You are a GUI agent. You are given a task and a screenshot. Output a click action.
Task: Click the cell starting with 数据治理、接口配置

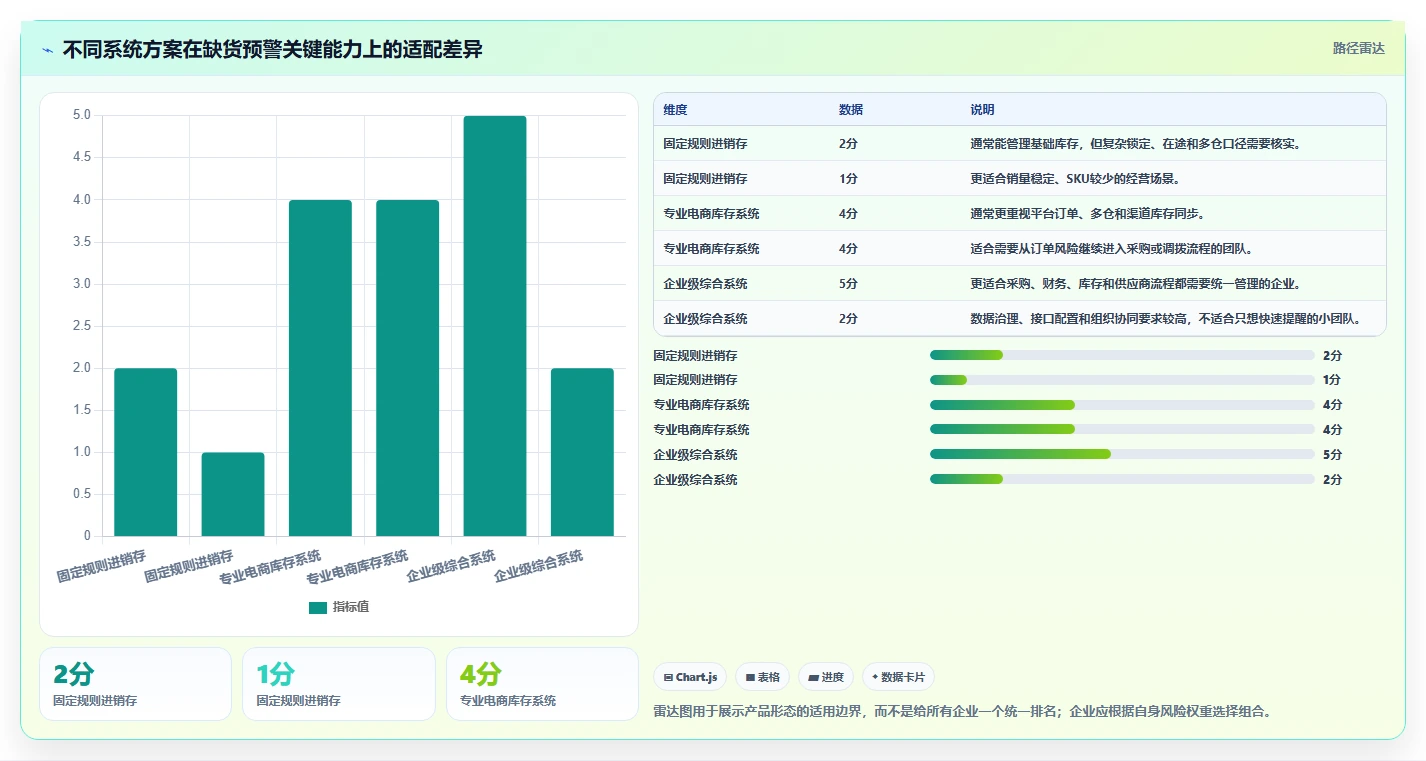pyautogui.click(x=1165, y=319)
